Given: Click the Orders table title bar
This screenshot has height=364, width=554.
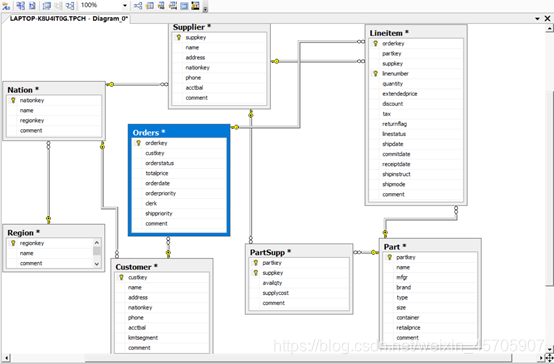Looking at the screenshot, I should (x=179, y=133).
